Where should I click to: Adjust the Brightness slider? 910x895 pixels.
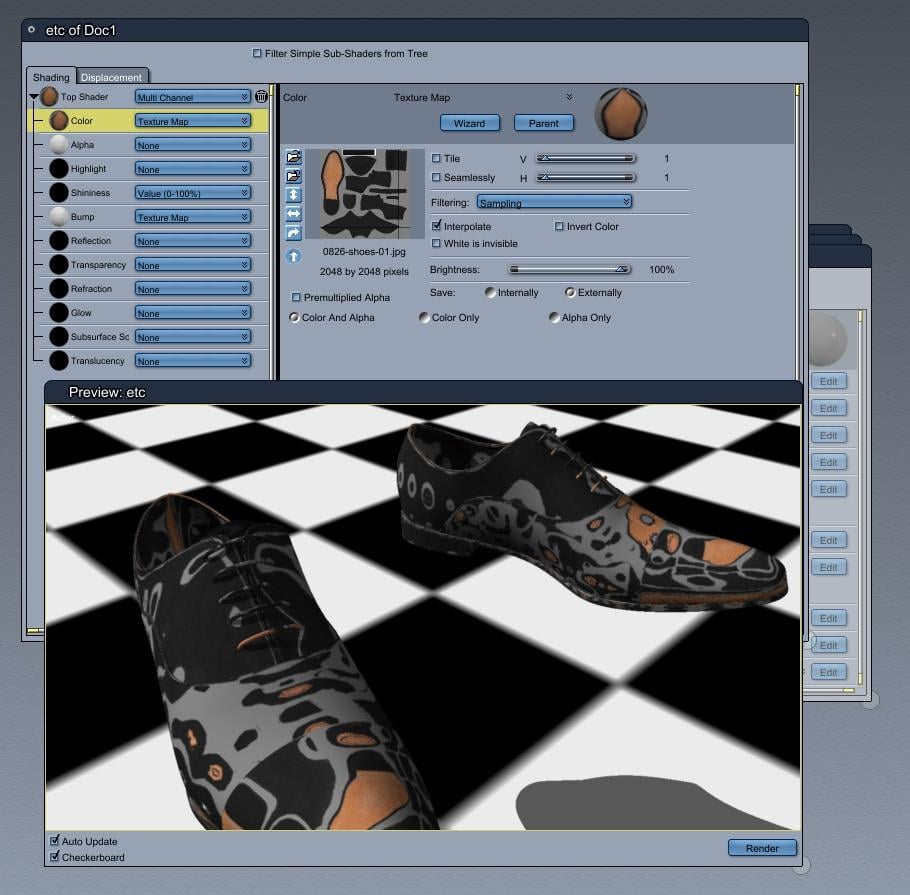569,269
